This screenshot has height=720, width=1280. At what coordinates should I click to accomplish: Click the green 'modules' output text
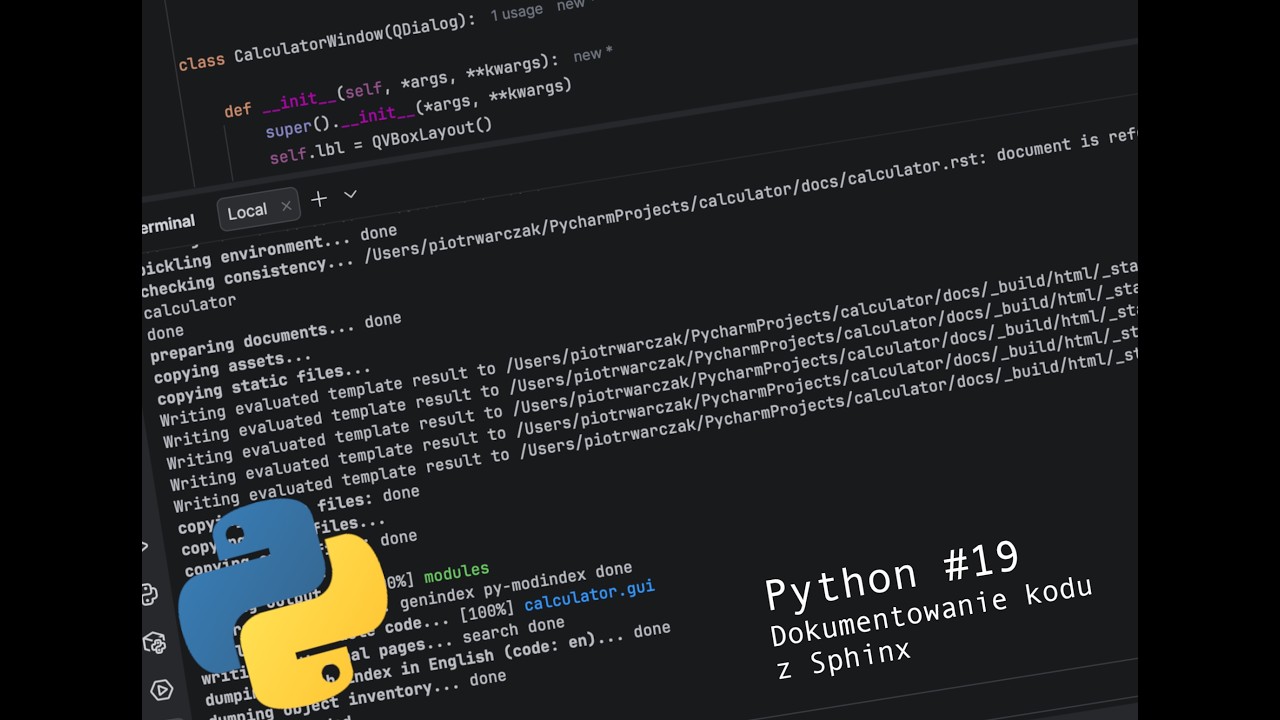[x=456, y=573]
